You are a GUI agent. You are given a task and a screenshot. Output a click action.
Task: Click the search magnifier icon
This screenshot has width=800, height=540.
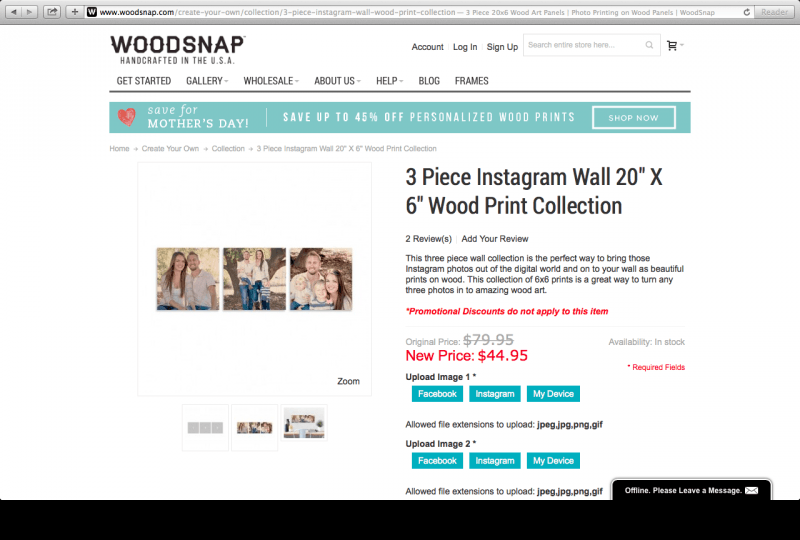coord(649,45)
